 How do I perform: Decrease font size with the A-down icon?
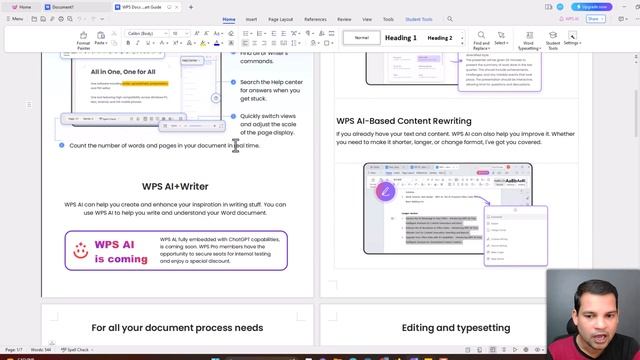(x=207, y=33)
